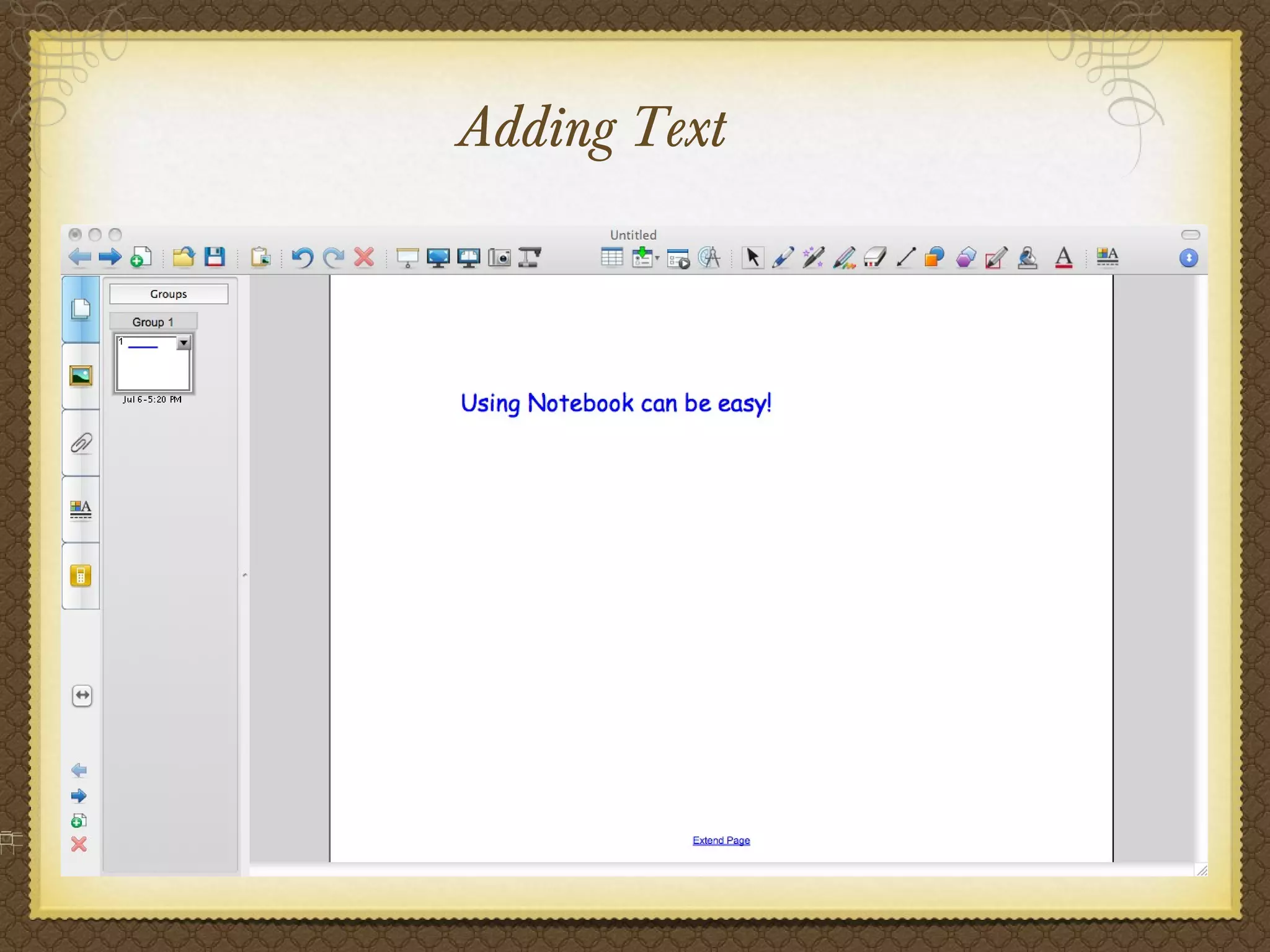The image size is (1270, 952).
Task: Select the Magic Pen tool
Action: click(814, 257)
